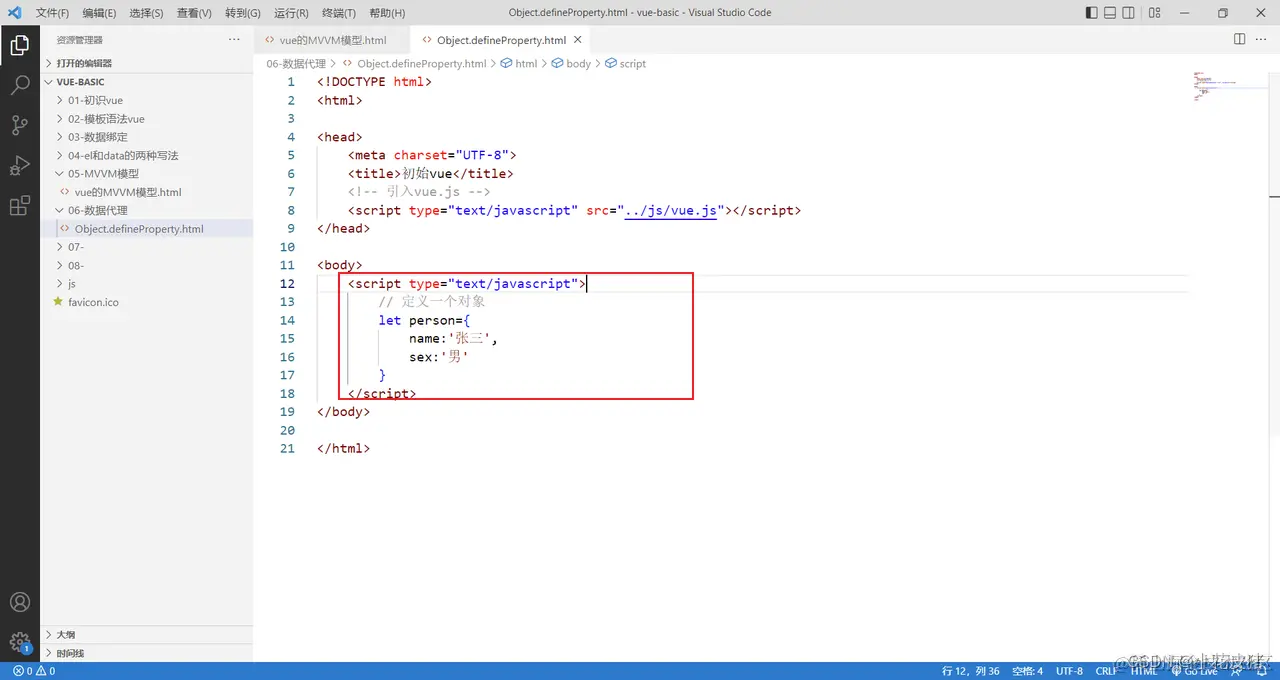Open vue的MVVM模型.html in file tree

coord(146,192)
